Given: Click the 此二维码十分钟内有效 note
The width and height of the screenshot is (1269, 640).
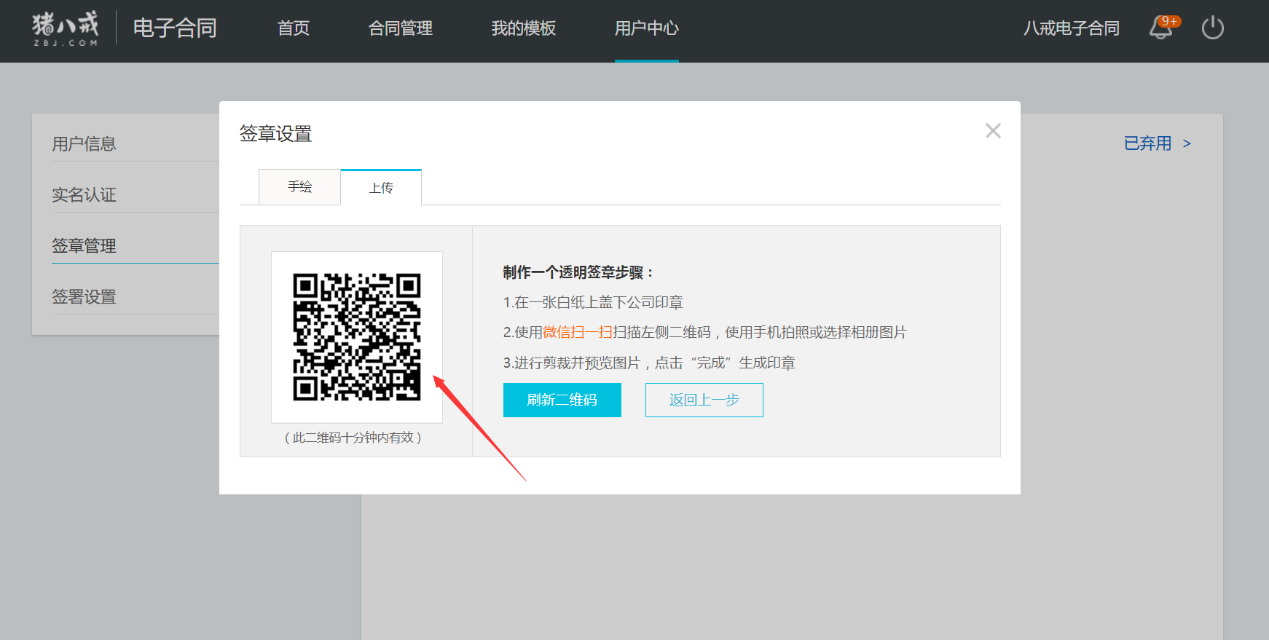Looking at the screenshot, I should [354, 438].
